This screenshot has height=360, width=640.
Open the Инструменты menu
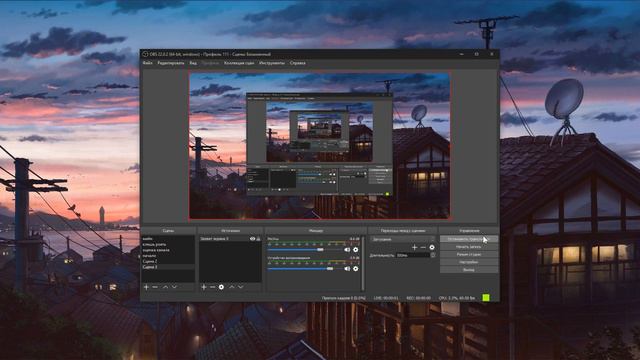pos(272,63)
